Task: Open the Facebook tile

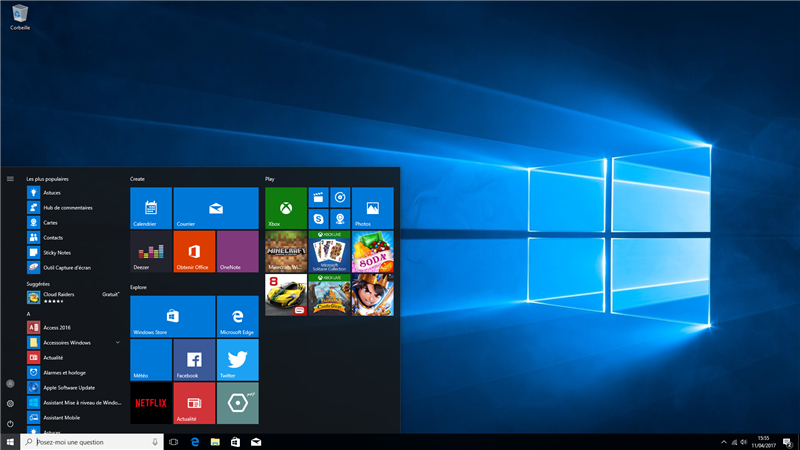Action: click(194, 360)
